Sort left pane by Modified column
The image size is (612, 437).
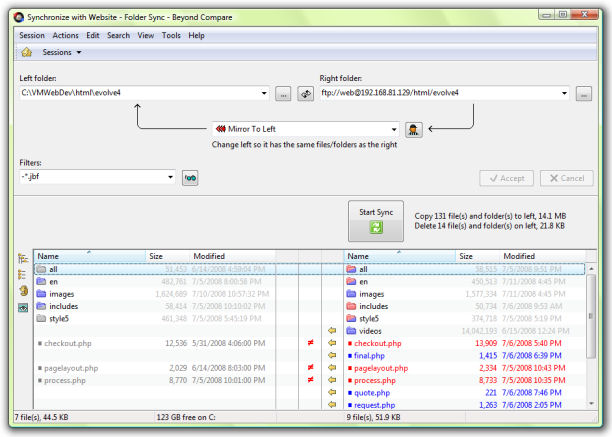(x=233, y=256)
